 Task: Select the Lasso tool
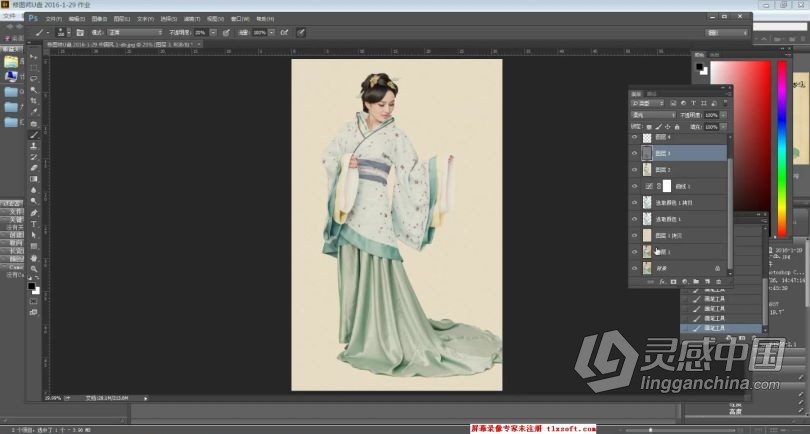click(34, 79)
